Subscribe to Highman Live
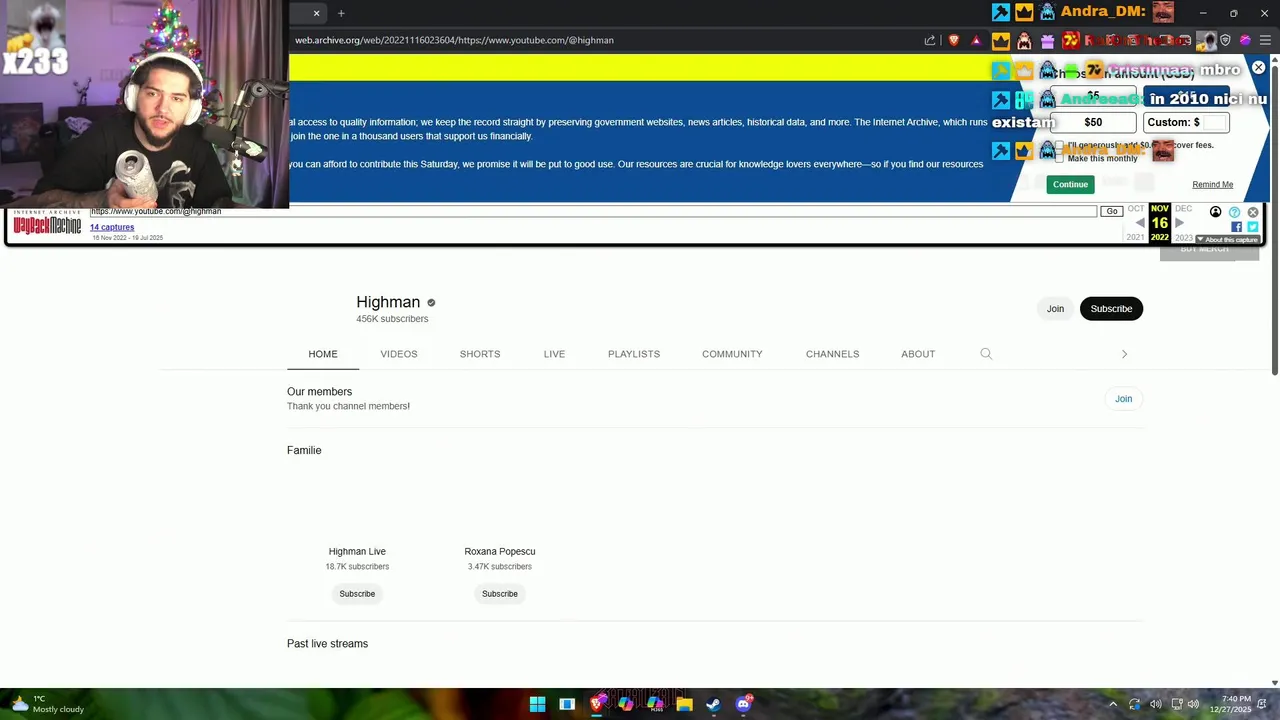The height and width of the screenshot is (720, 1280). pos(357,594)
